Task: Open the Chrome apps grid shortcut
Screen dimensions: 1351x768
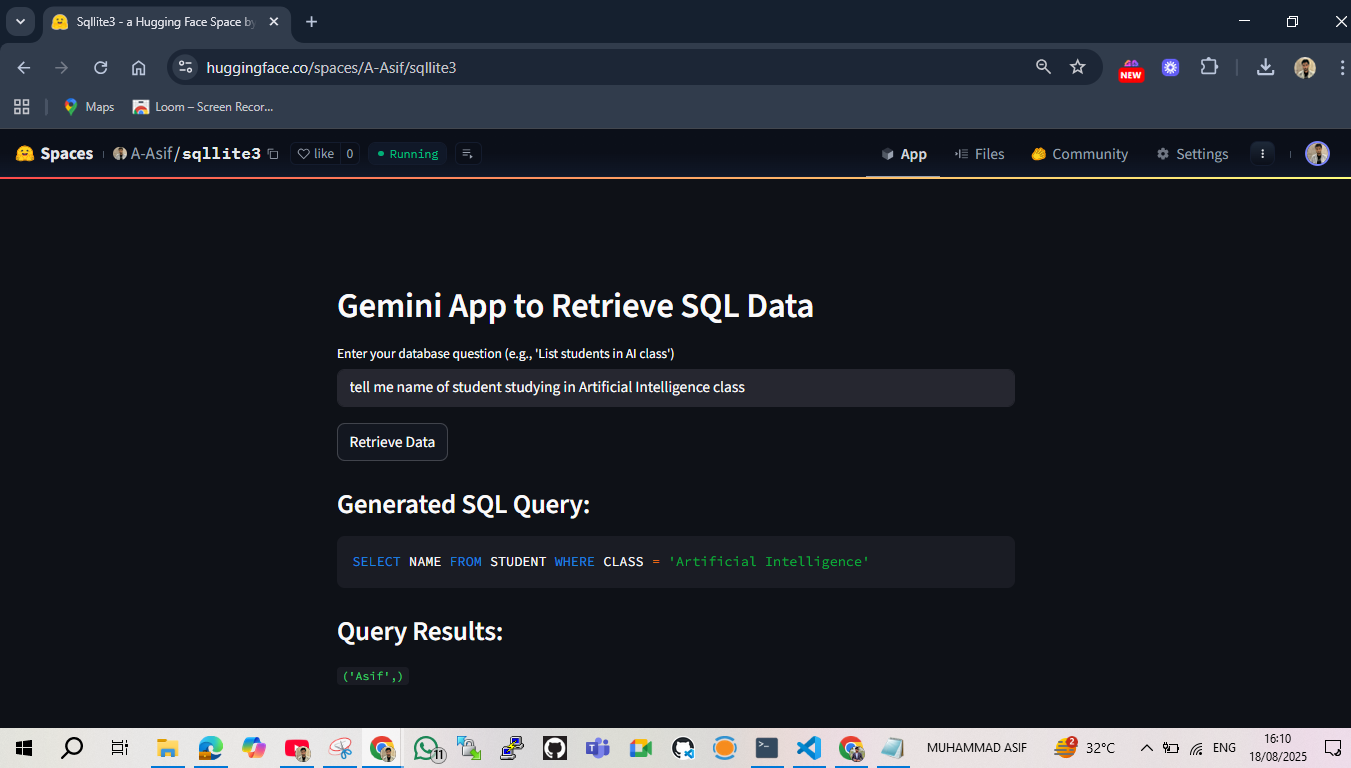Action: 22,107
